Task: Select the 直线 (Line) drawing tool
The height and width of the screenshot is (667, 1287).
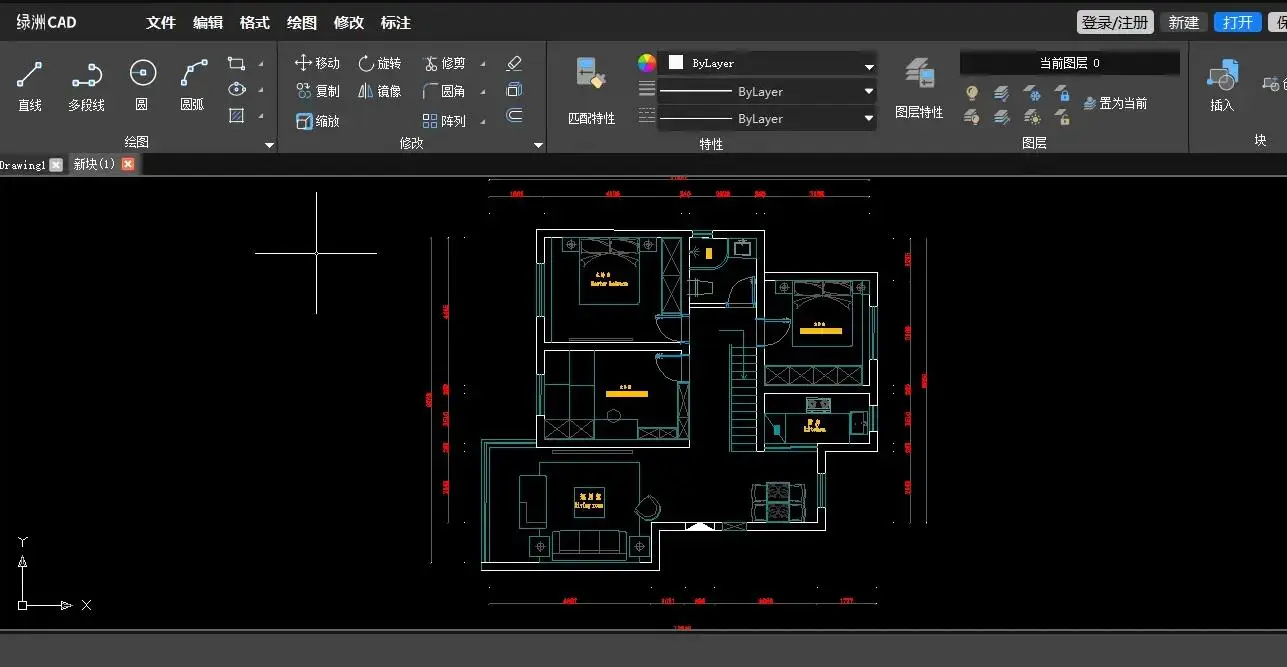Action: tap(30, 84)
